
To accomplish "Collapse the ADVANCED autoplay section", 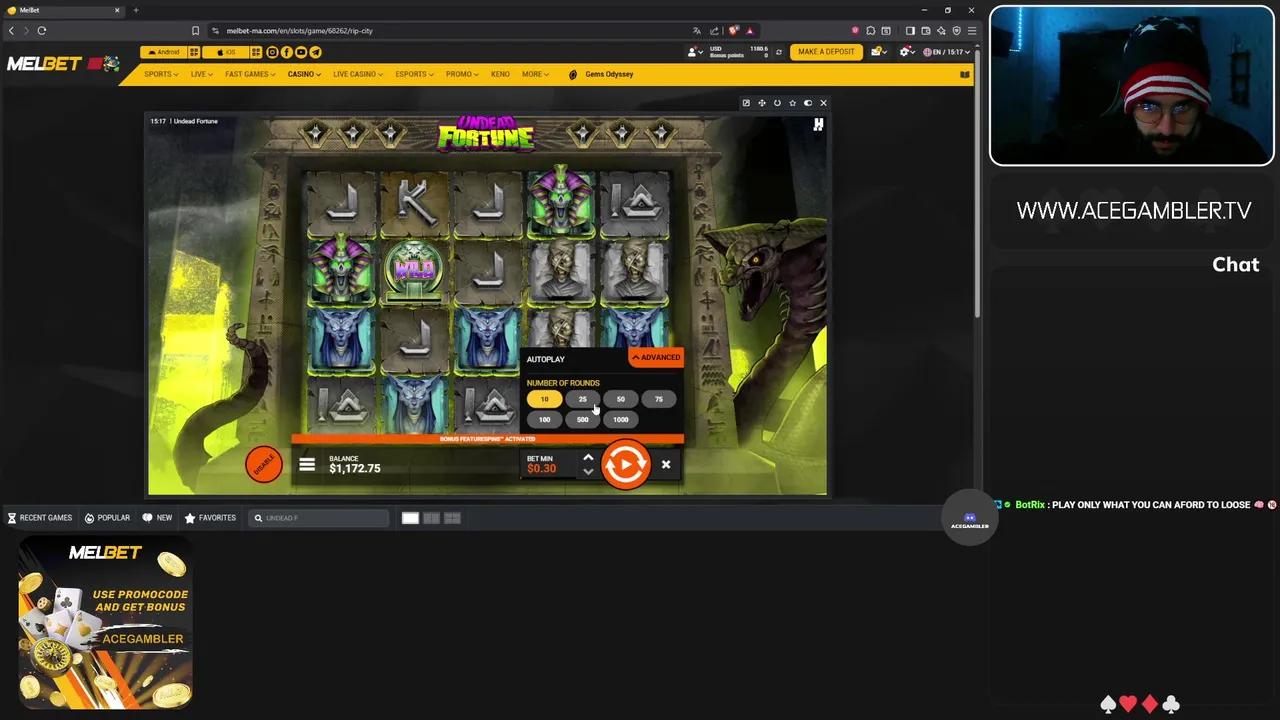I will pyautogui.click(x=655, y=357).
